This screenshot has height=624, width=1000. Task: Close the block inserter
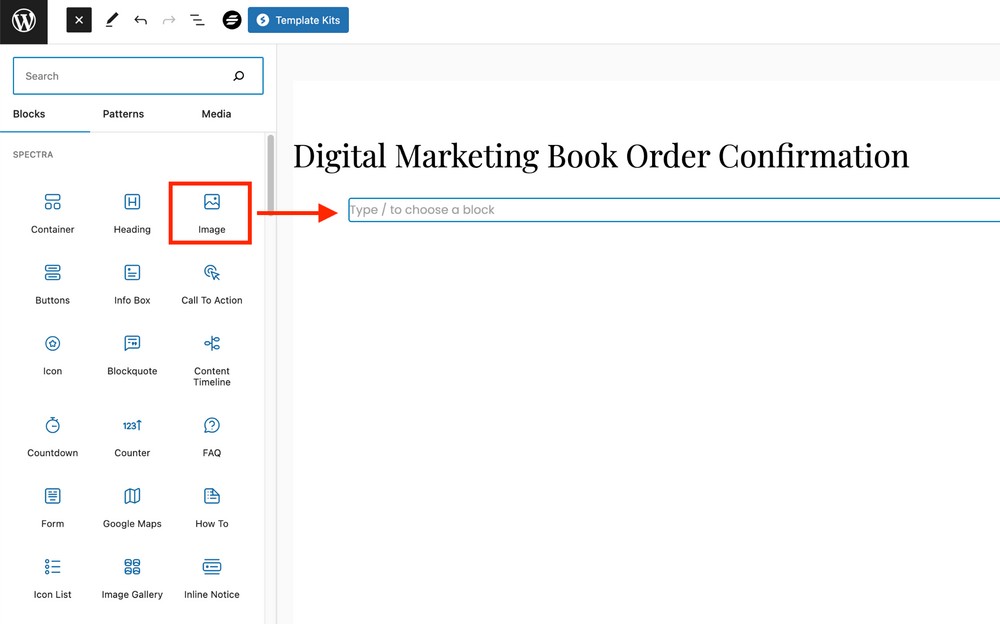coord(78,19)
